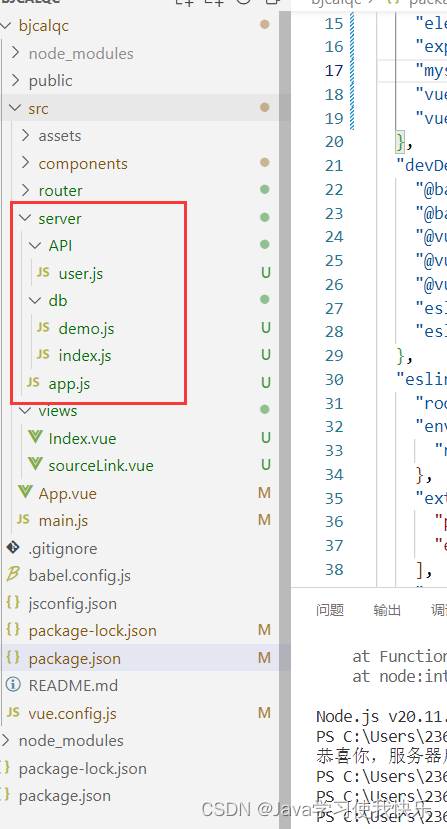447x829 pixels.
Task: Click the "devDe" key on line 21
Action: (x=422, y=165)
